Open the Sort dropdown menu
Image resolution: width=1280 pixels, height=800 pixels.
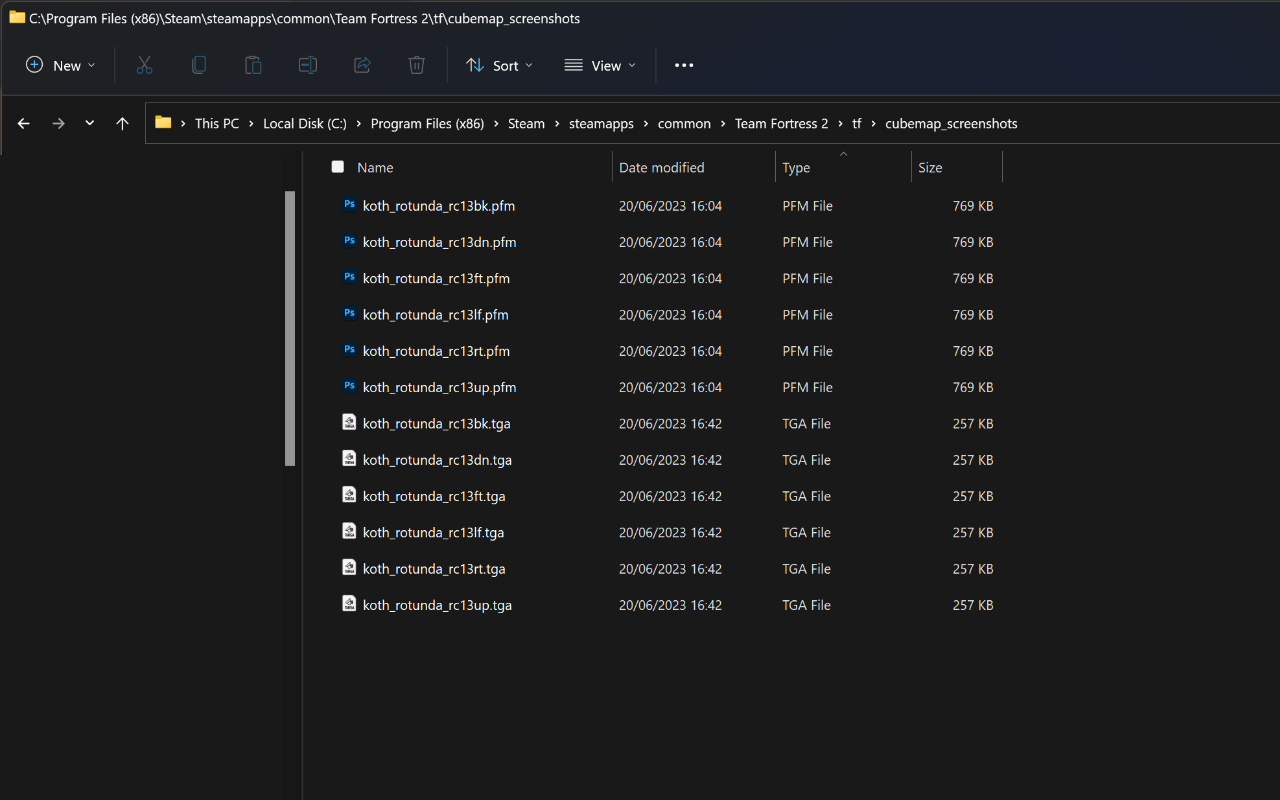tap(499, 65)
